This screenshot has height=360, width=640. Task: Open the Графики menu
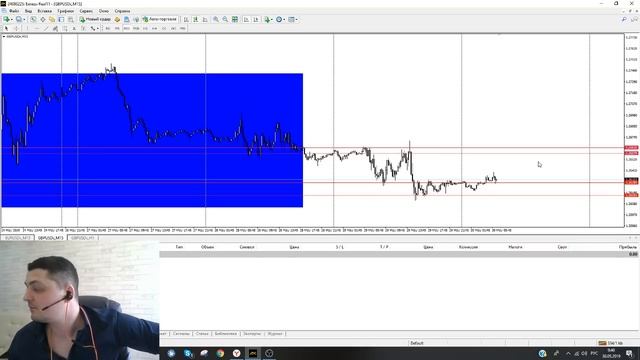point(65,11)
